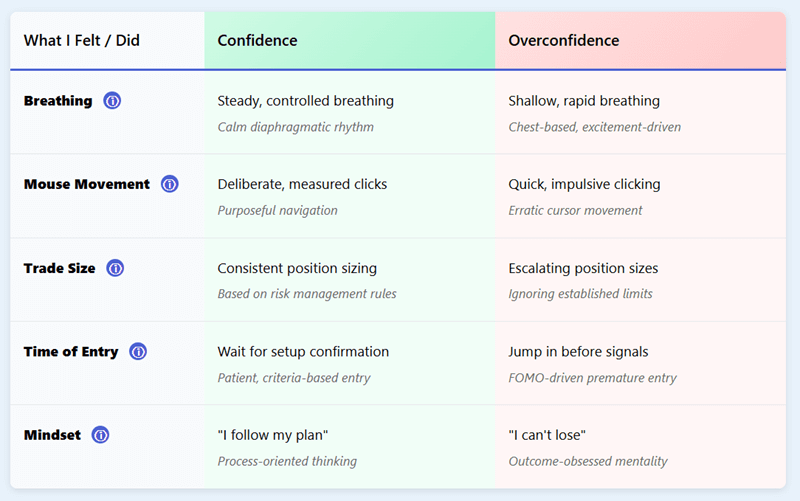Click the Trade Size row label
Image resolution: width=800 pixels, height=501 pixels.
[60, 268]
